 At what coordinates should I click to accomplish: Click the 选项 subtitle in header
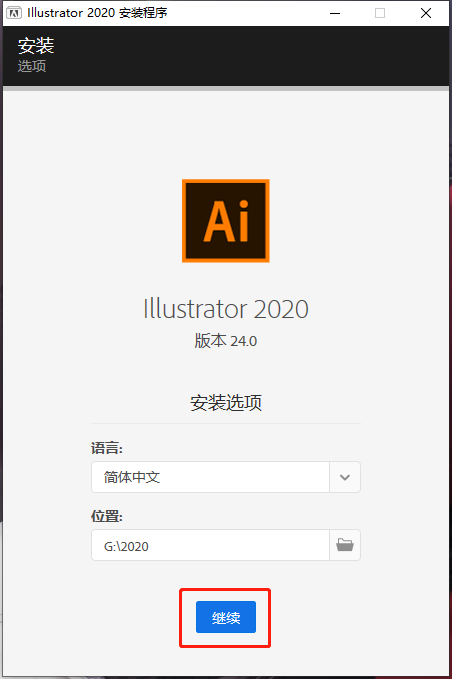(32, 66)
